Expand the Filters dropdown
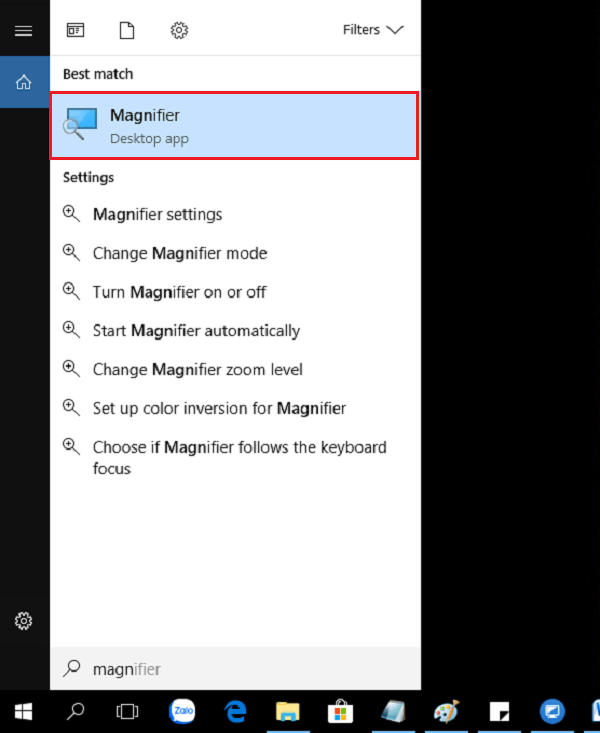The image size is (600, 733). (x=372, y=30)
